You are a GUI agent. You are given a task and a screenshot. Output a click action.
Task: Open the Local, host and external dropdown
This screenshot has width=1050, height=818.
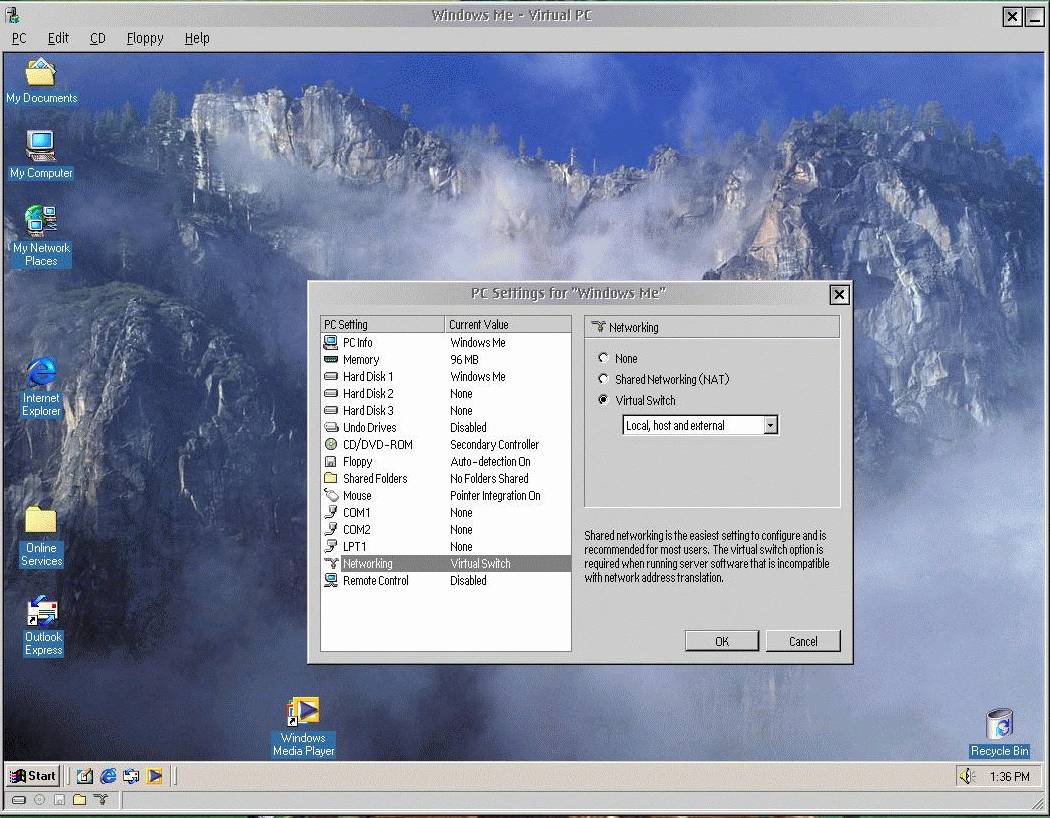coord(771,425)
